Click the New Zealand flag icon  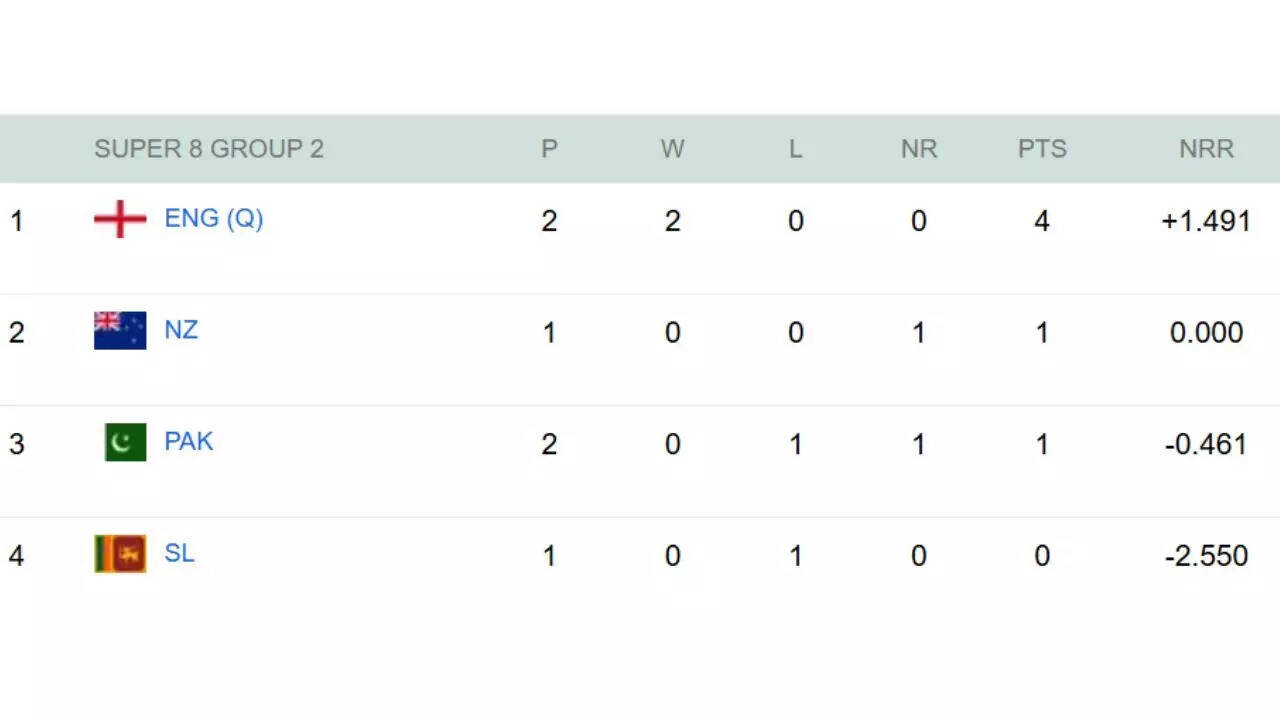(120, 331)
